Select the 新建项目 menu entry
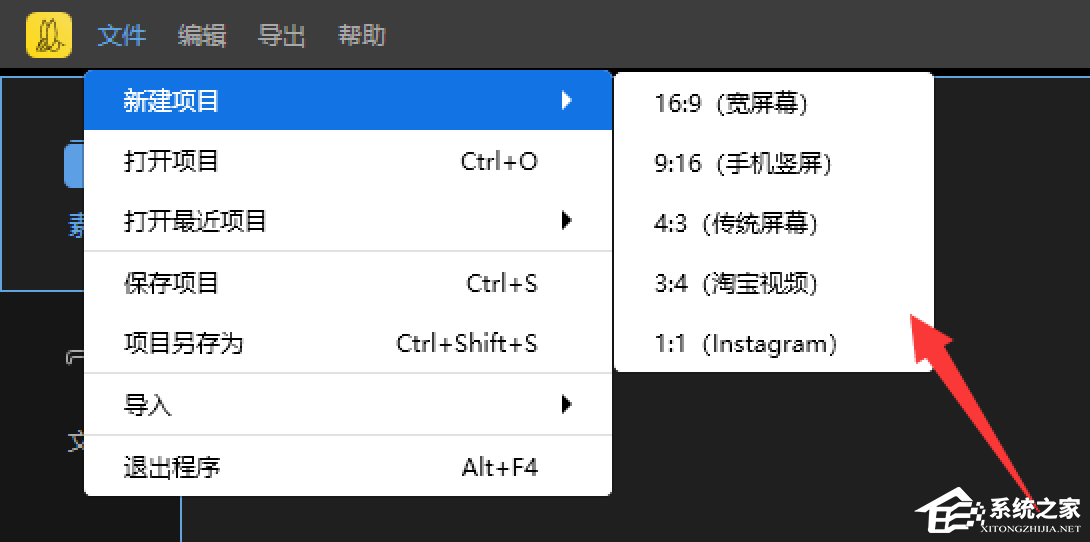Viewport: 1090px width, 542px height. [171, 101]
